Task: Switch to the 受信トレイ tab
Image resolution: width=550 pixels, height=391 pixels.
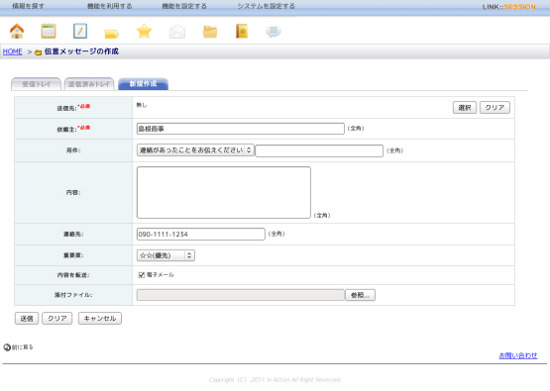Action: coord(36,84)
